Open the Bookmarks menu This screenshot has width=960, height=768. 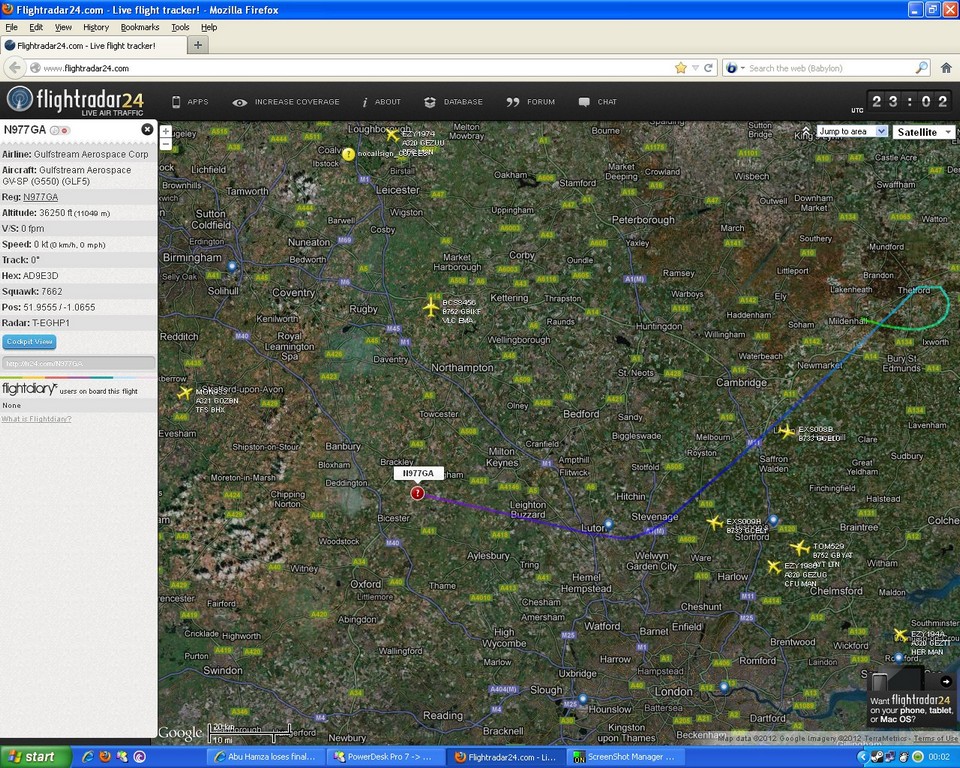140,27
